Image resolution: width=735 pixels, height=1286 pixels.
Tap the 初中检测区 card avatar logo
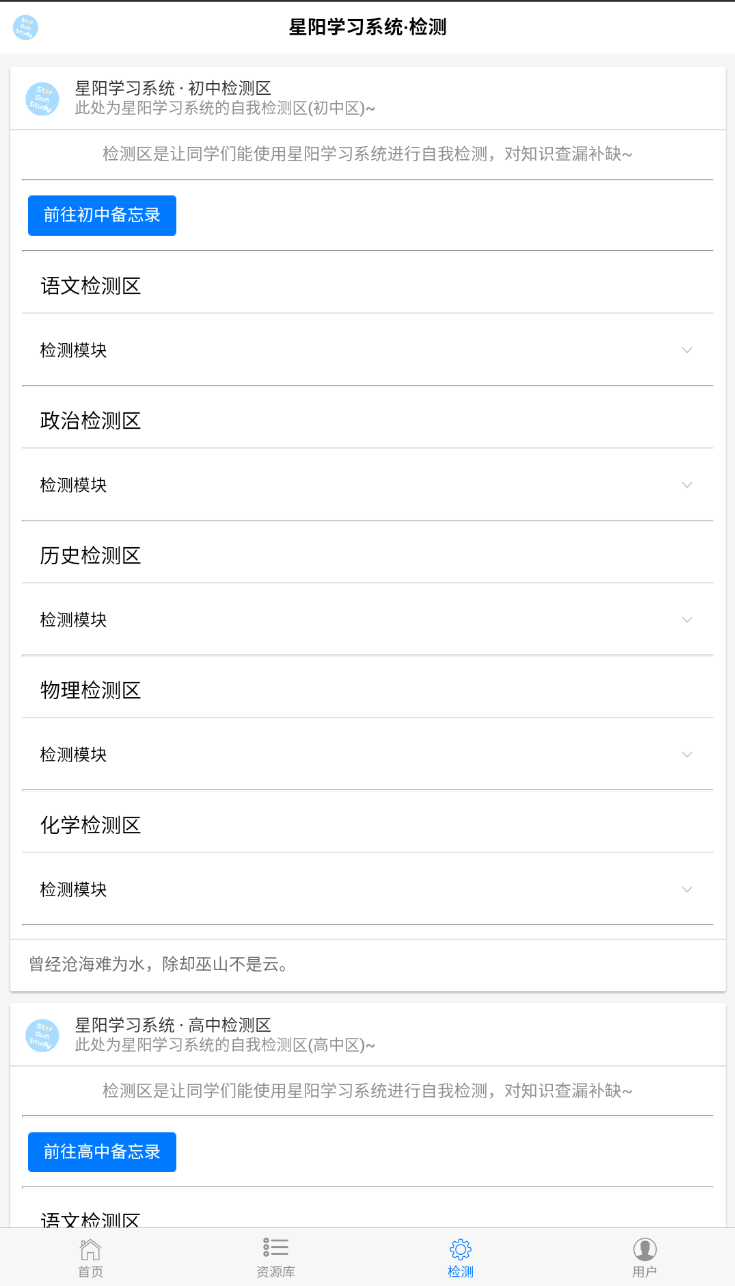pos(42,99)
